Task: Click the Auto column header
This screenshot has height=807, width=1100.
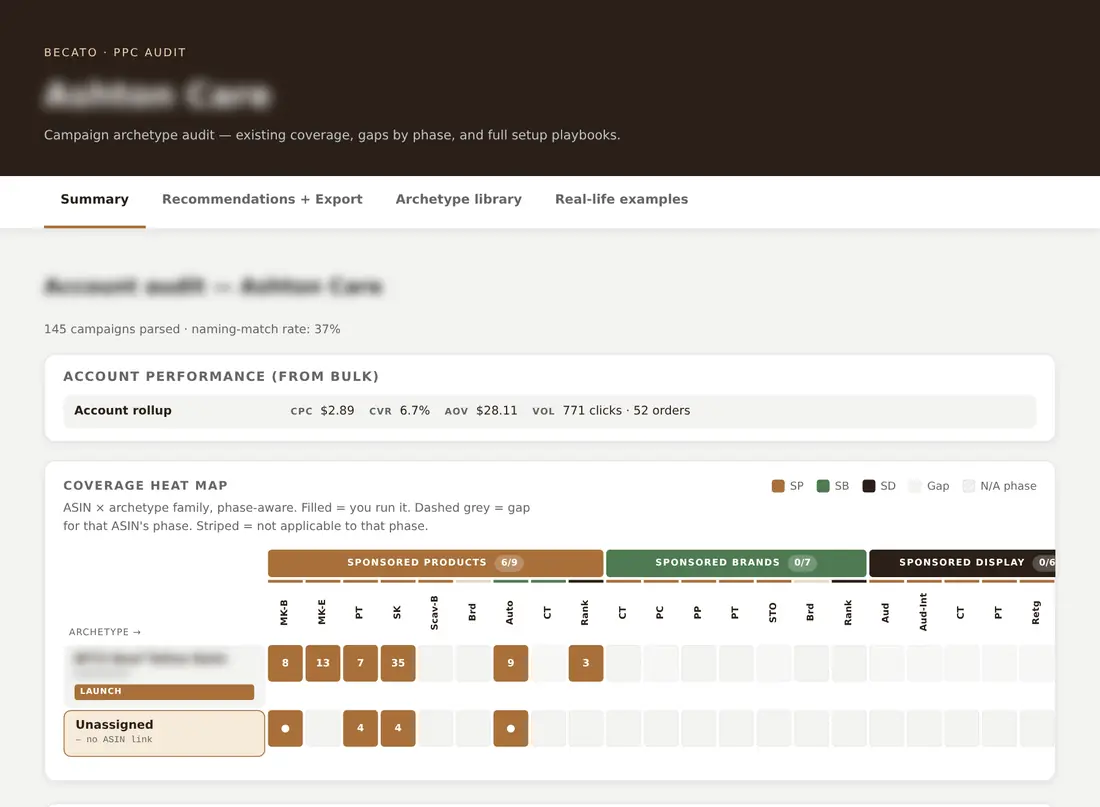Action: click(x=509, y=612)
